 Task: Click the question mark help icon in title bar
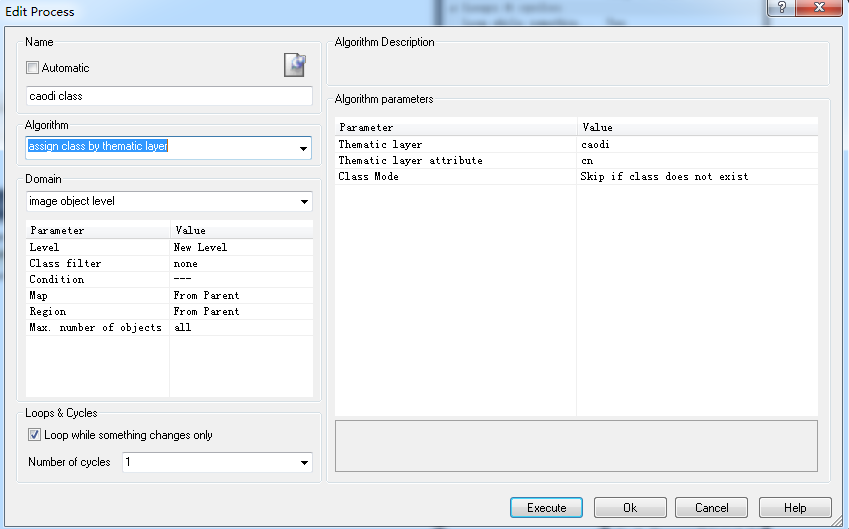pyautogui.click(x=782, y=7)
